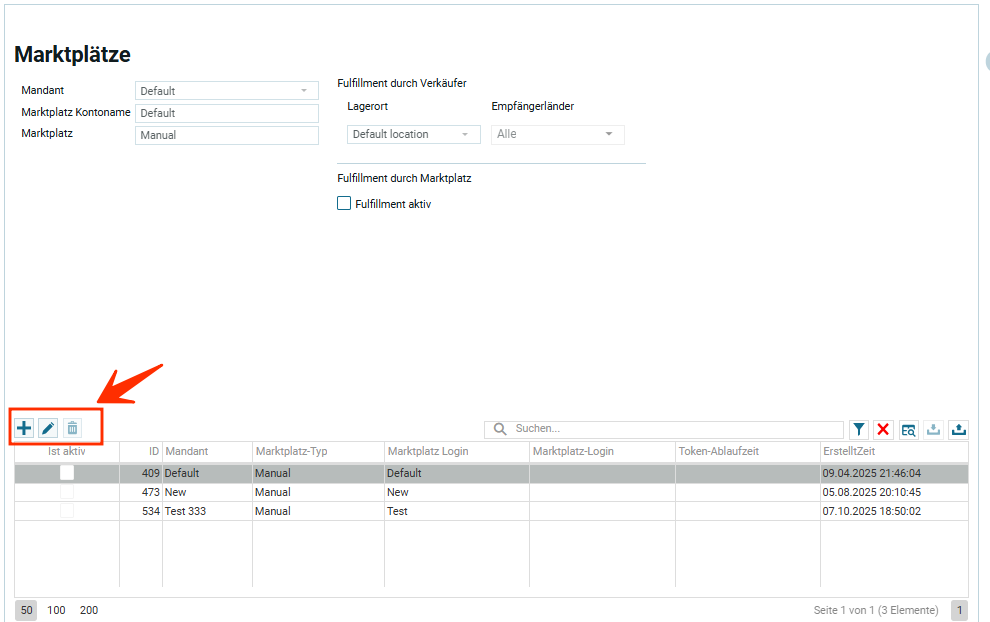Viewport: 990px width, 622px height.
Task: Click the Marktplatz Kontoname input field
Action: (226, 113)
